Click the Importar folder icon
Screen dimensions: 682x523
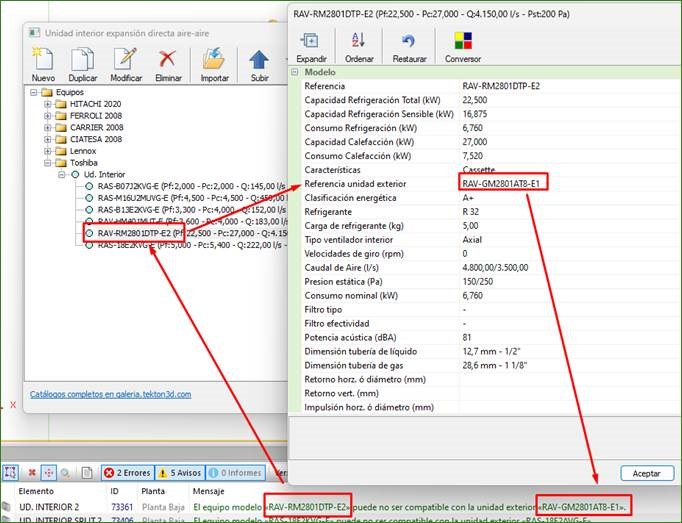pyautogui.click(x=214, y=59)
